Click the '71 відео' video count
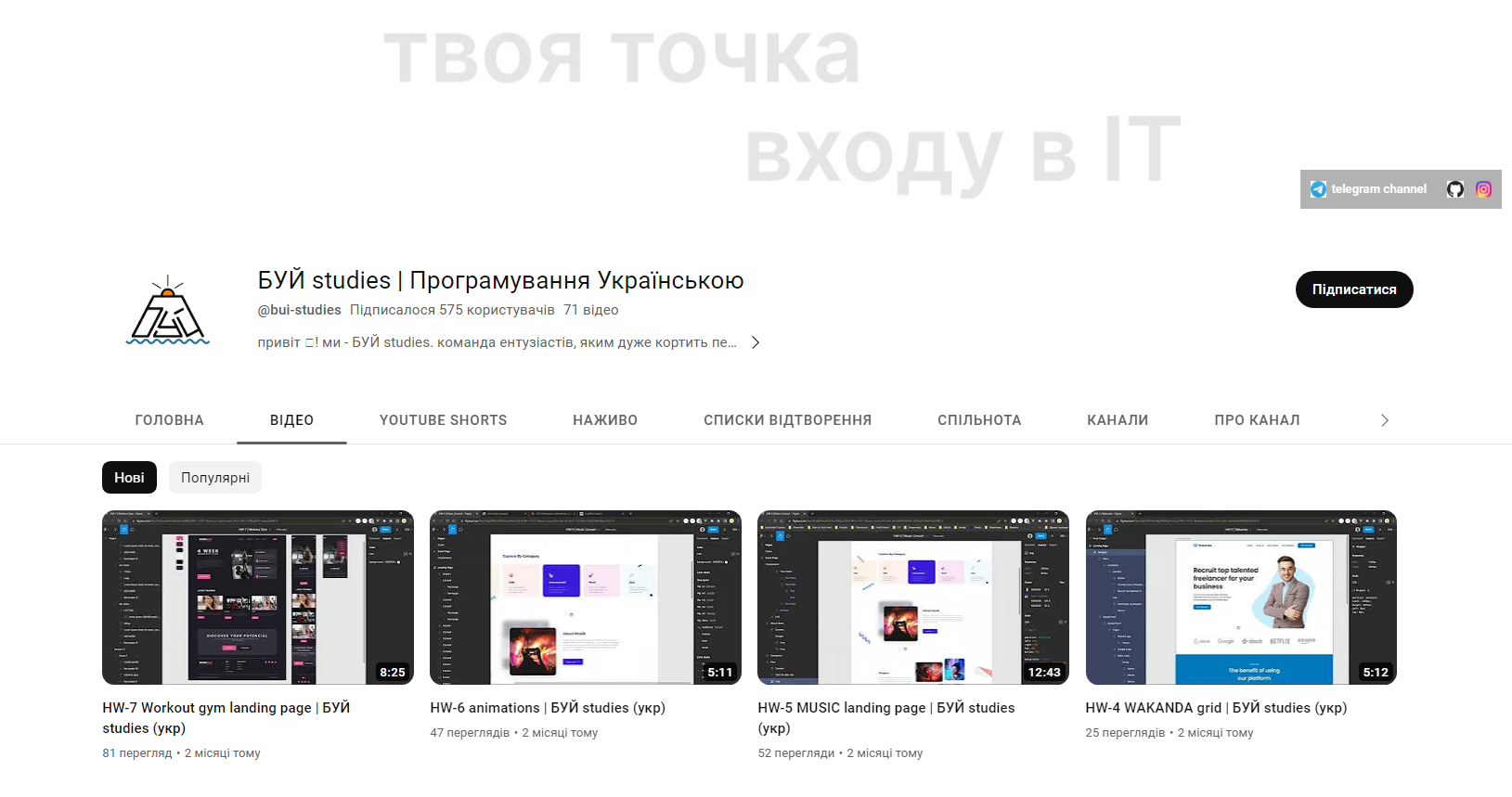This screenshot has width=1512, height=797. tap(590, 310)
